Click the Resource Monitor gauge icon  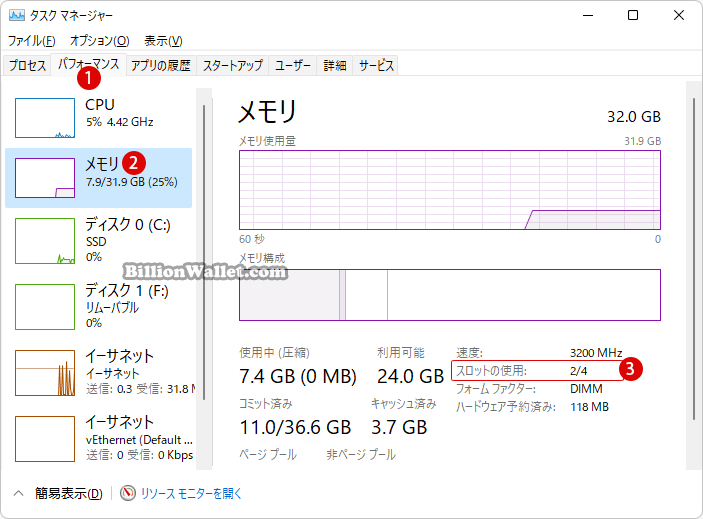click(x=128, y=493)
